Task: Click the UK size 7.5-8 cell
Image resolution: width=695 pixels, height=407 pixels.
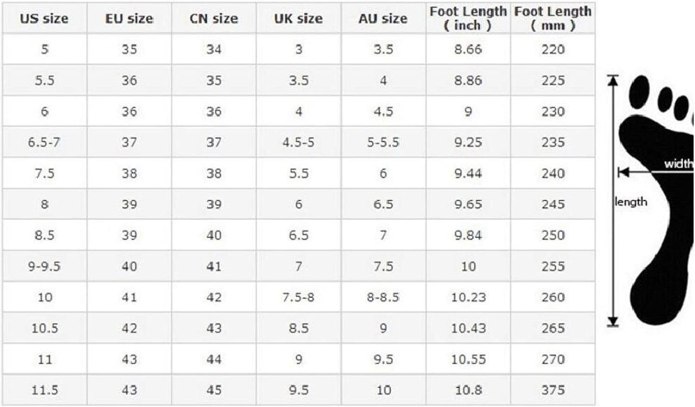Action: pos(298,297)
